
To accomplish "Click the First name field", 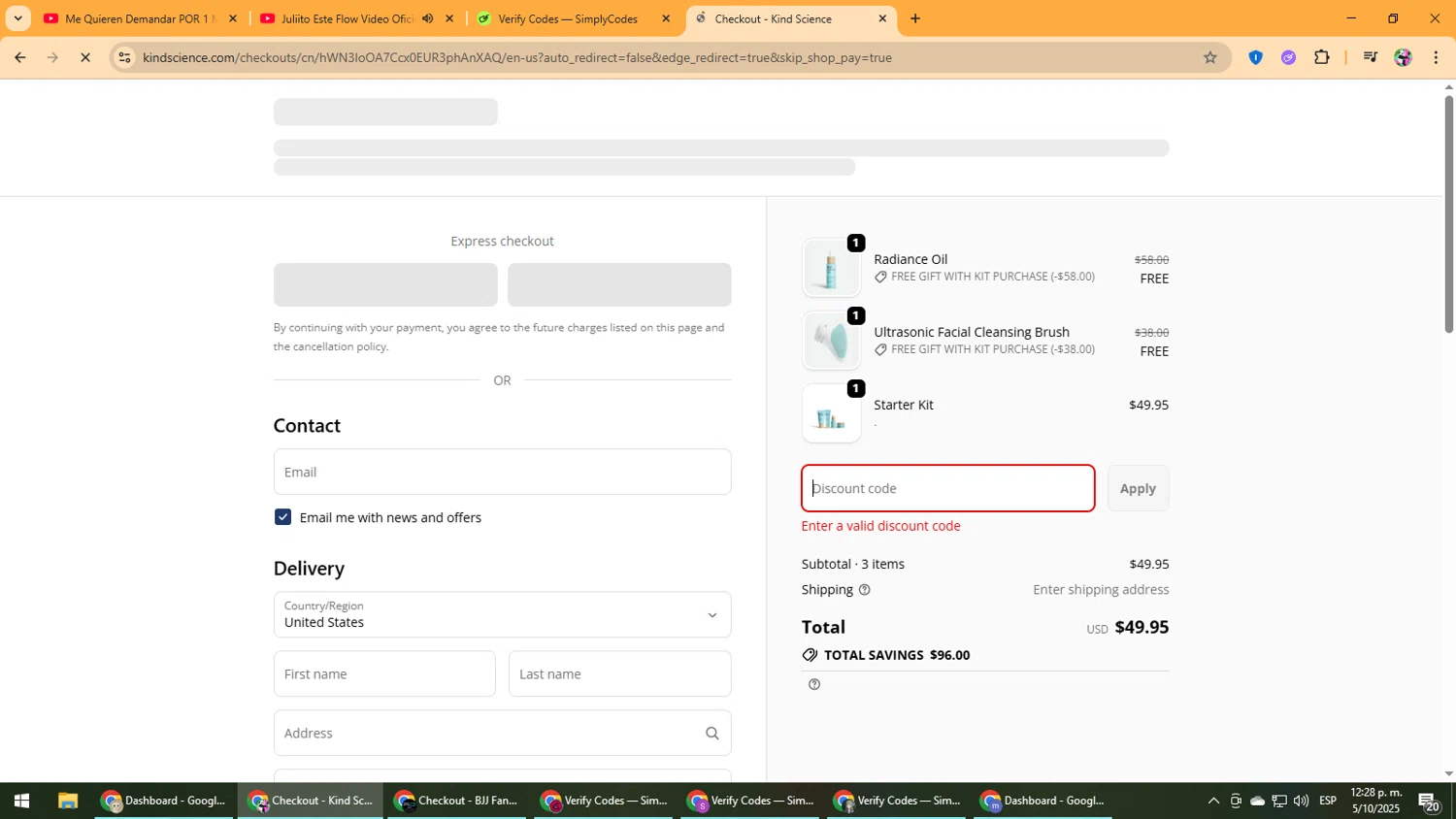I will (384, 674).
